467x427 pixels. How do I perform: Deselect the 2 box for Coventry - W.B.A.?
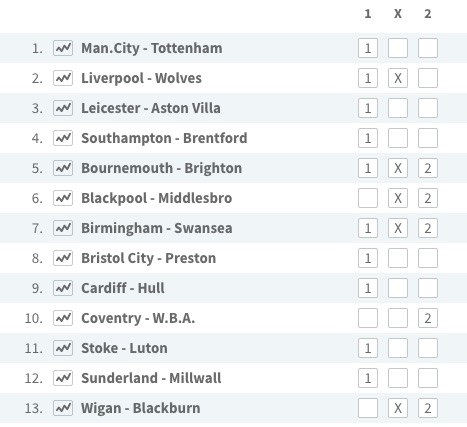428,318
